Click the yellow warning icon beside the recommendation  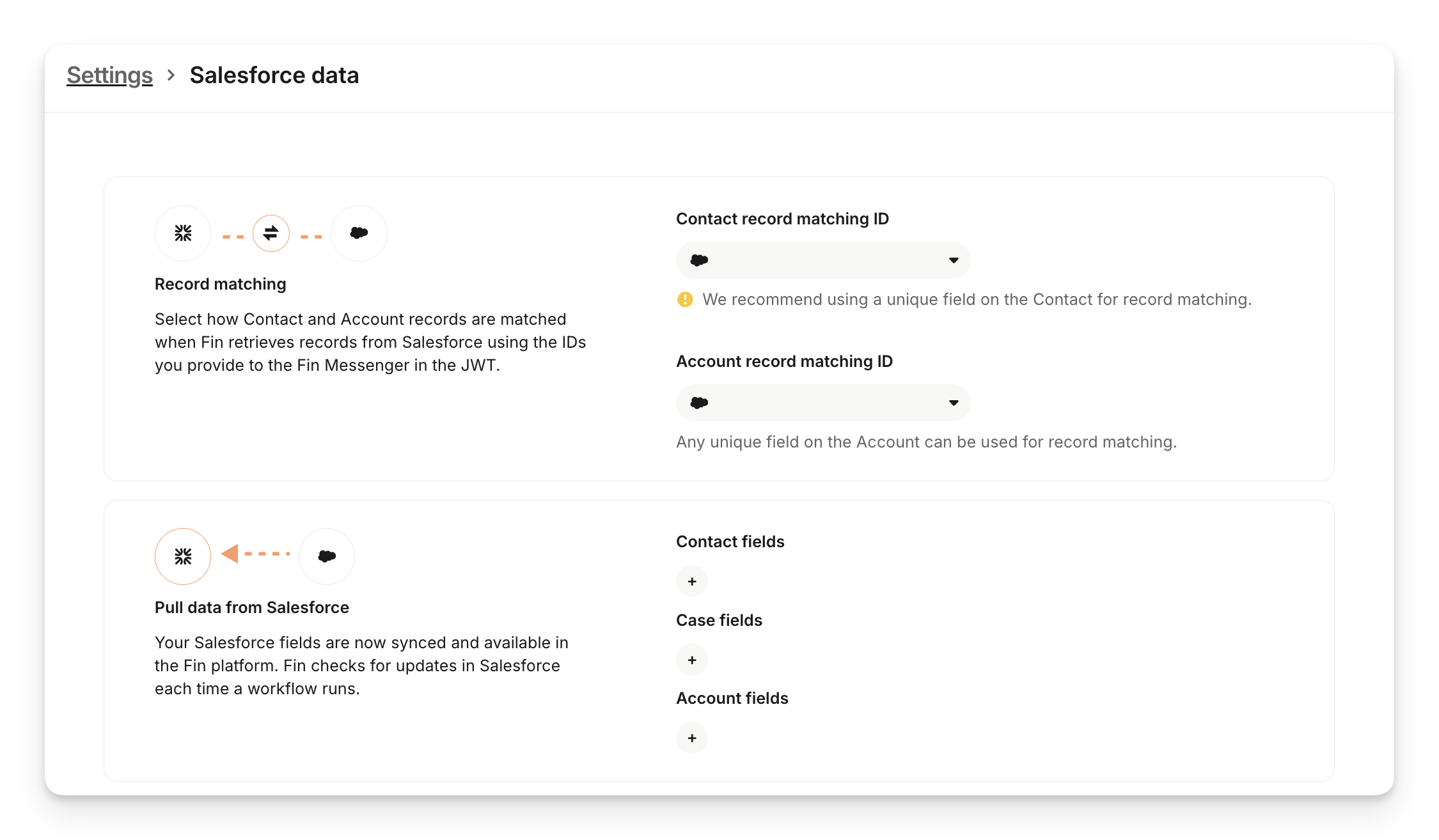click(x=685, y=299)
